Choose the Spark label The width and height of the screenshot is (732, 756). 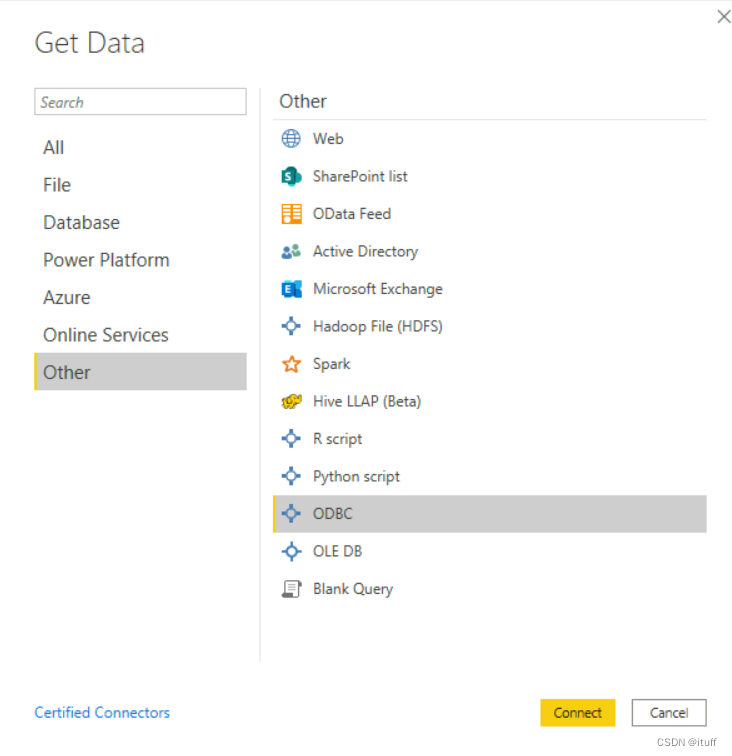coord(332,364)
